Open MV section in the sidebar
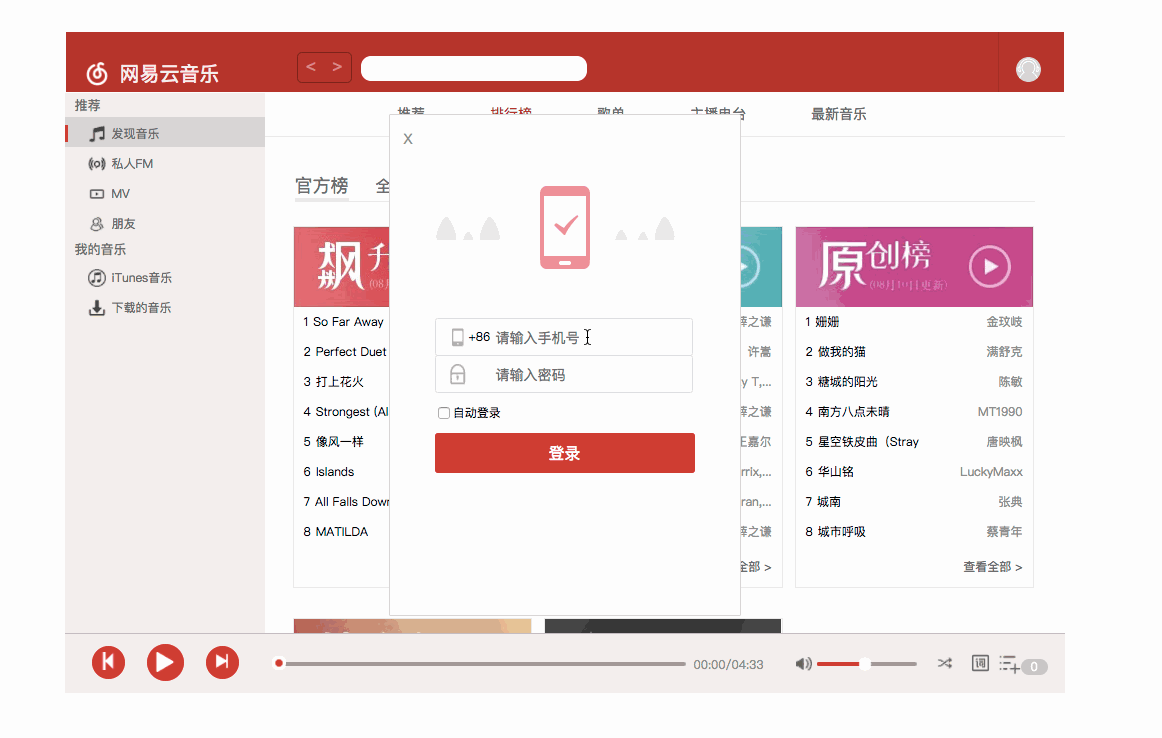Image resolution: width=1162 pixels, height=738 pixels. (120, 194)
